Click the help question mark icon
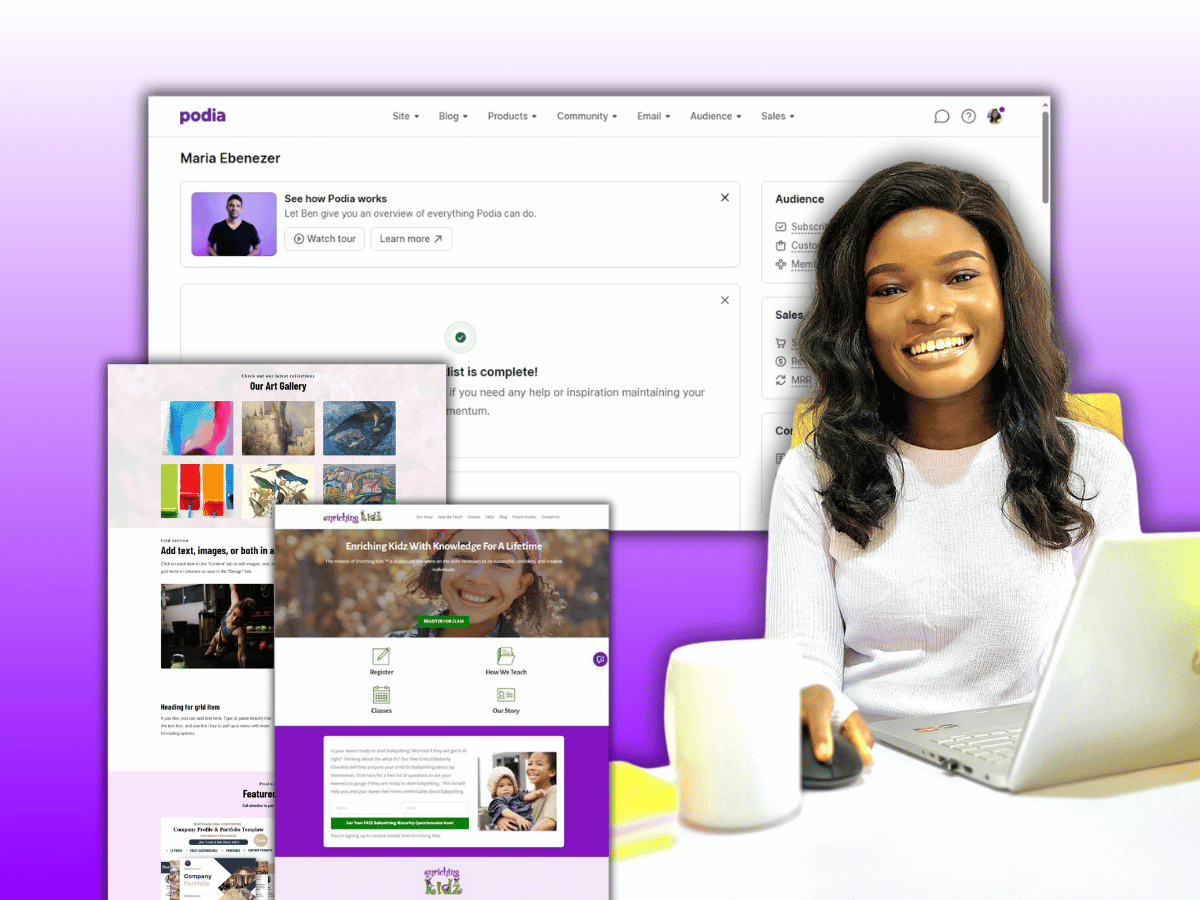The width and height of the screenshot is (1200, 900). (x=968, y=116)
